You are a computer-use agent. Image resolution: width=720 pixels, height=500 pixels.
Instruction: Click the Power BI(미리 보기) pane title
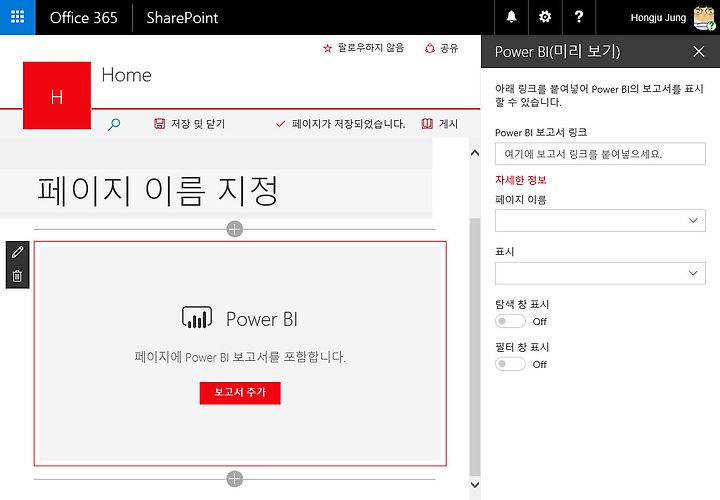pos(557,51)
